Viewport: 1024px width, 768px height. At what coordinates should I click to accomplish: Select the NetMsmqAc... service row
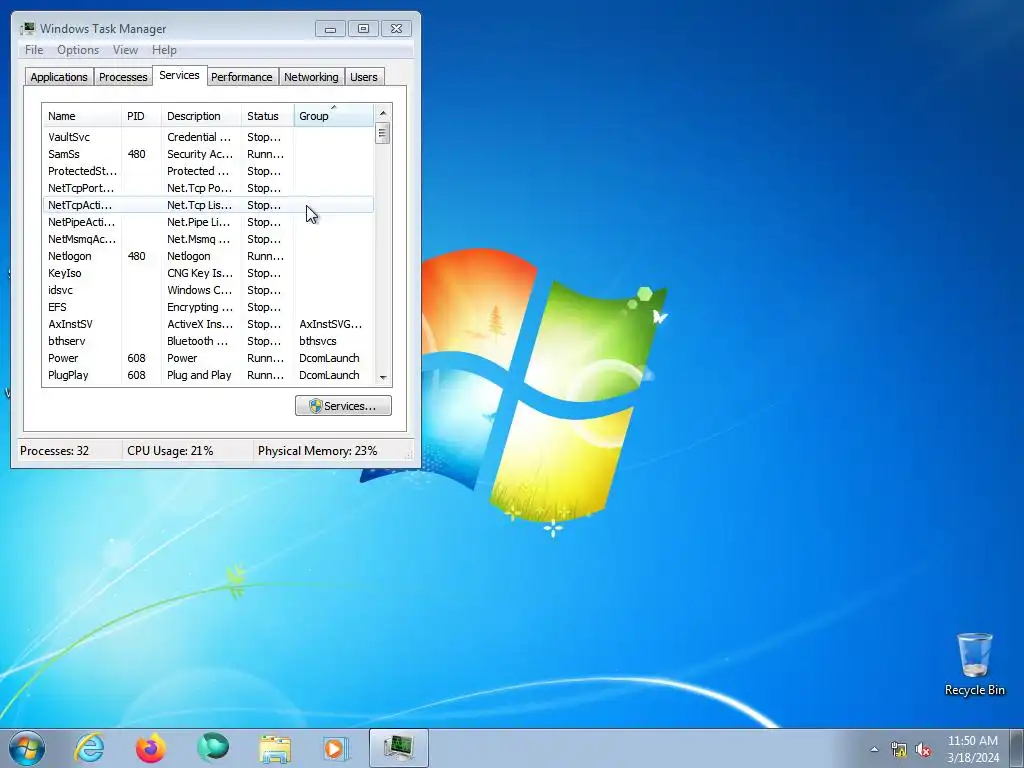208,239
